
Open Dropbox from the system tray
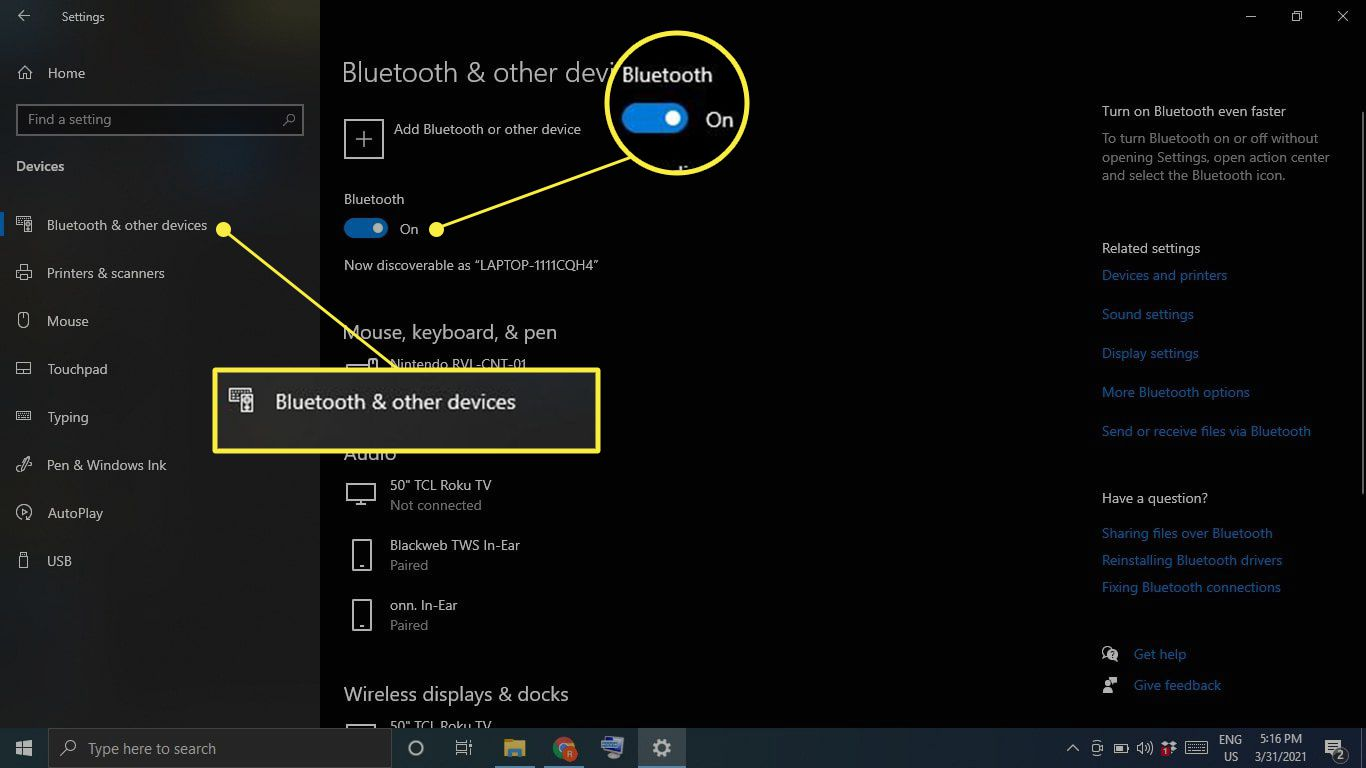(x=1169, y=748)
